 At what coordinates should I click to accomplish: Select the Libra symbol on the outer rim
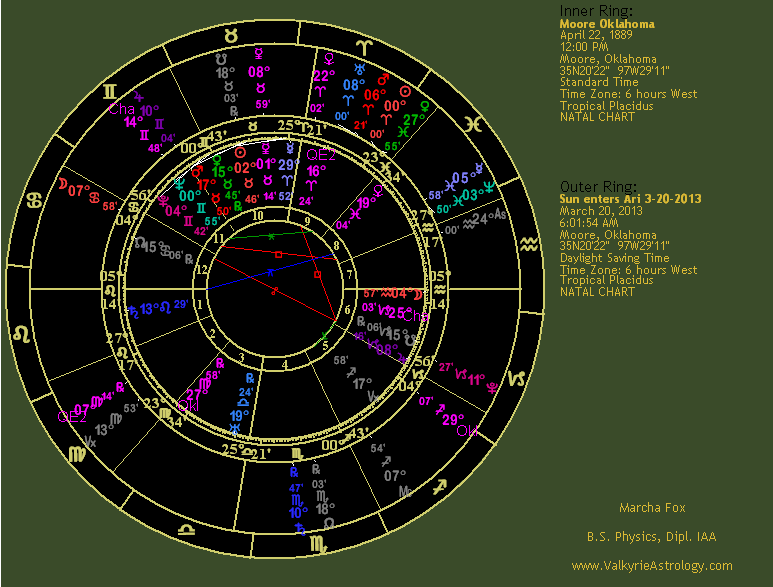182,530
